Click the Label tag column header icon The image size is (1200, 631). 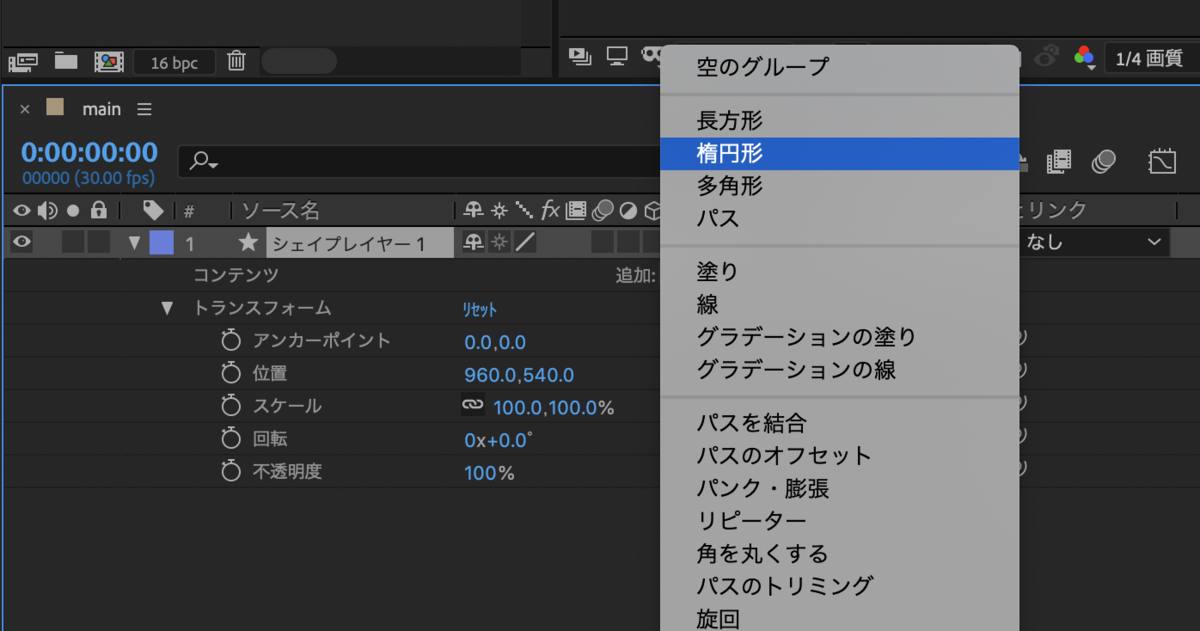[x=153, y=210]
